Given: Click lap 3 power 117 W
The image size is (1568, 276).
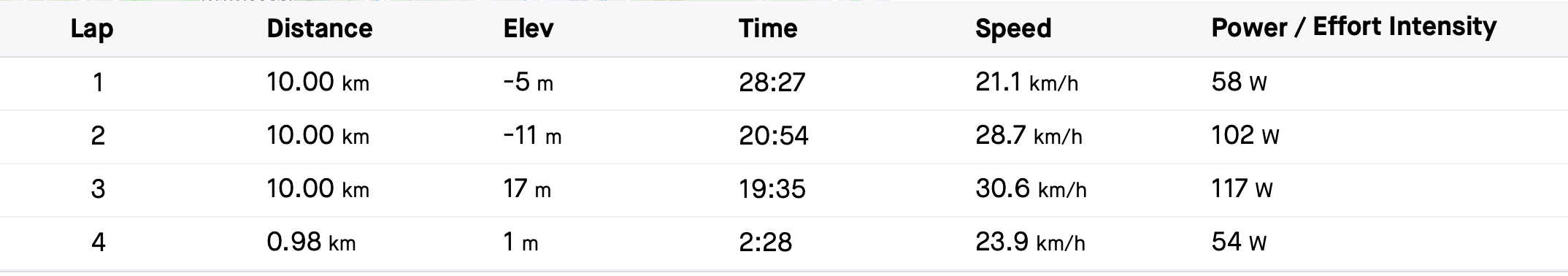Looking at the screenshot, I should pos(1242,189).
